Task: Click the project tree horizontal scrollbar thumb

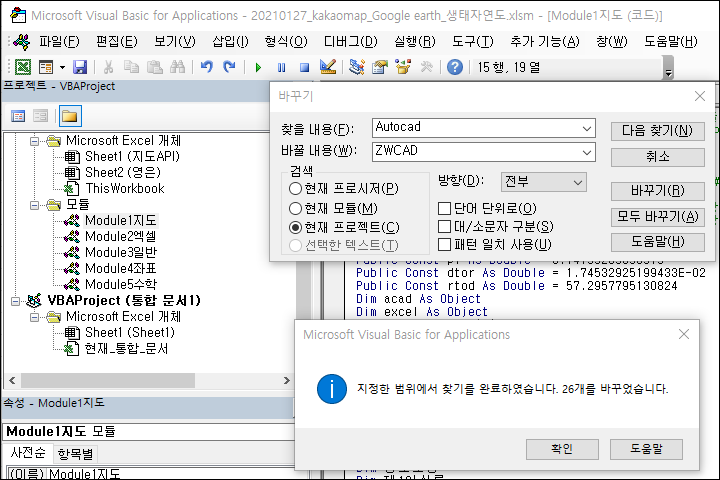Action: tap(108, 380)
